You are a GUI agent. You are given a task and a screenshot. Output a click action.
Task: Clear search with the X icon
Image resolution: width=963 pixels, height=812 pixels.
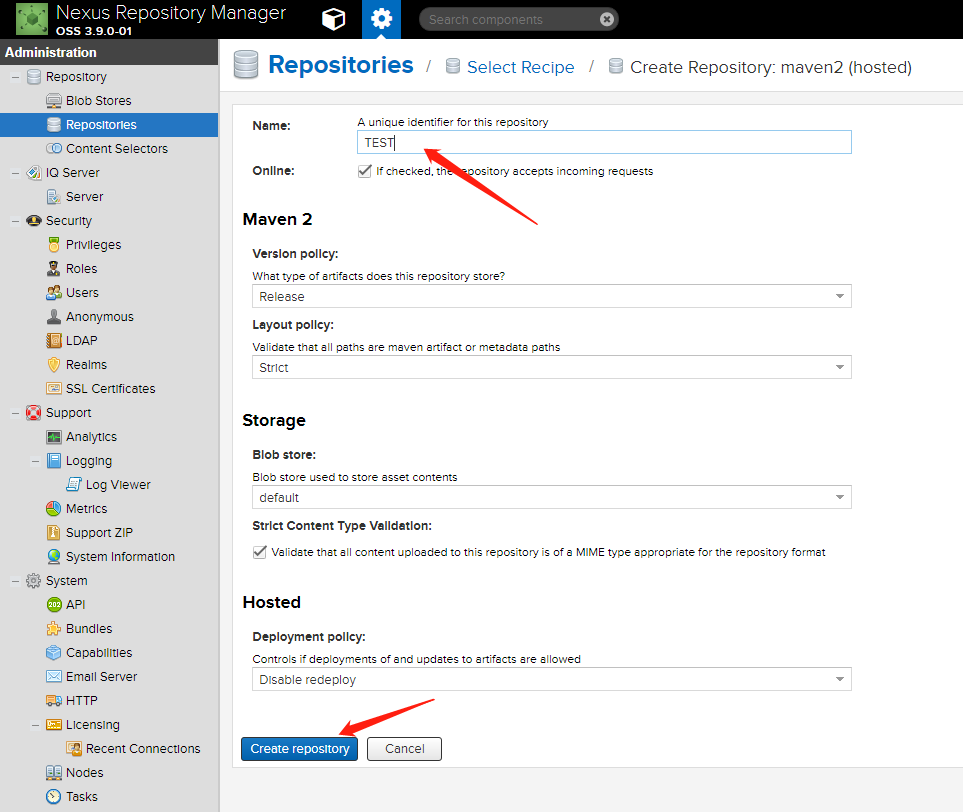pyautogui.click(x=607, y=20)
